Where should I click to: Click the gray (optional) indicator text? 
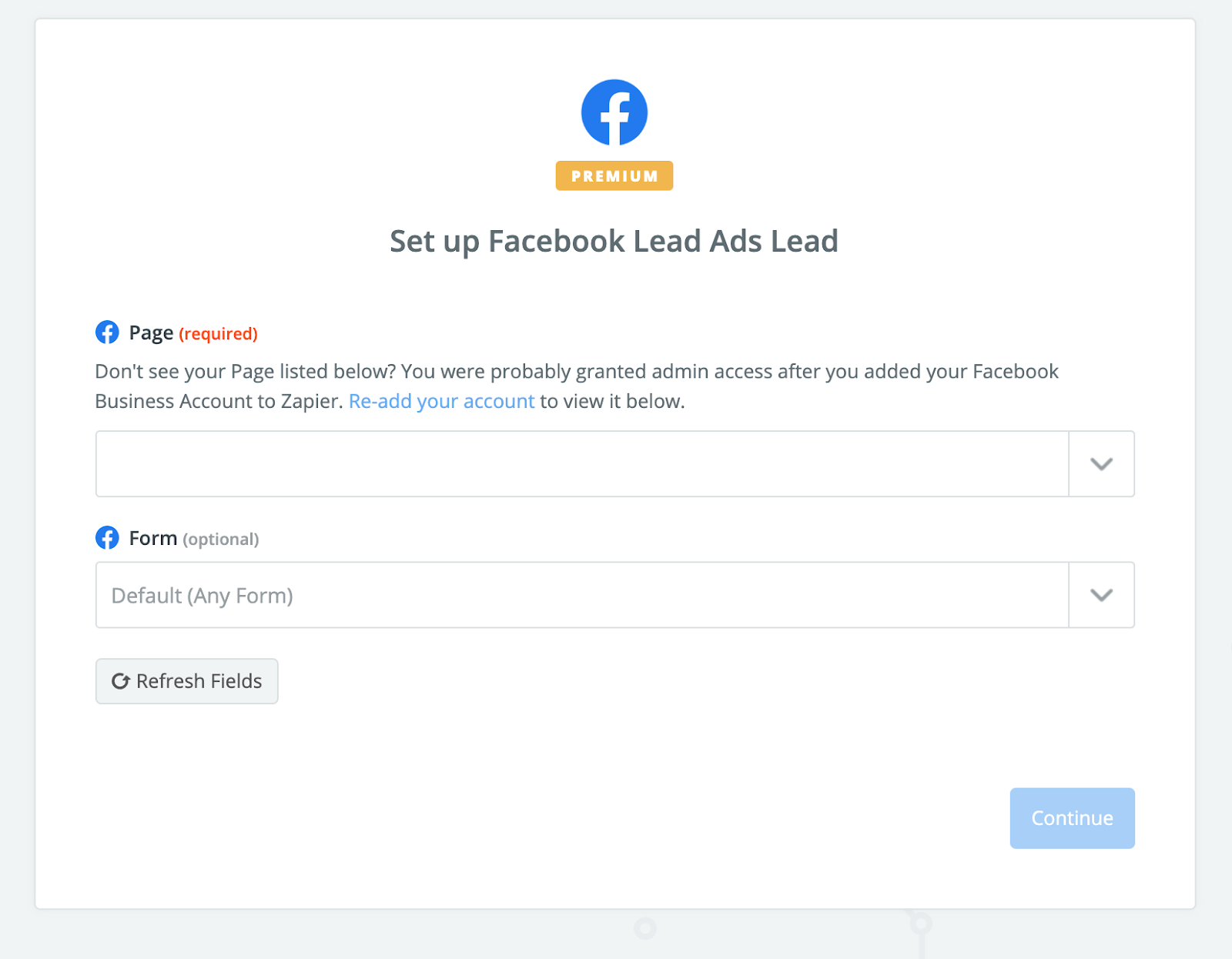[220, 540]
